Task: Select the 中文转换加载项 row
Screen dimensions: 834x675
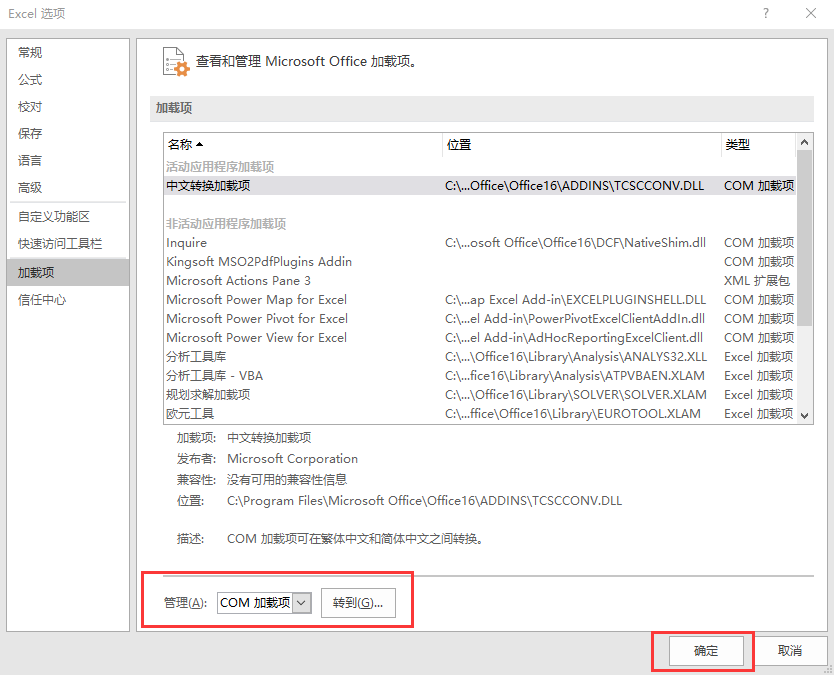Action: click(x=480, y=186)
